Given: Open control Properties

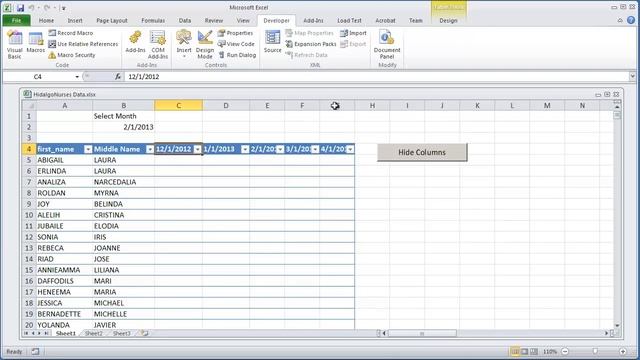Looking at the screenshot, I should [236, 33].
